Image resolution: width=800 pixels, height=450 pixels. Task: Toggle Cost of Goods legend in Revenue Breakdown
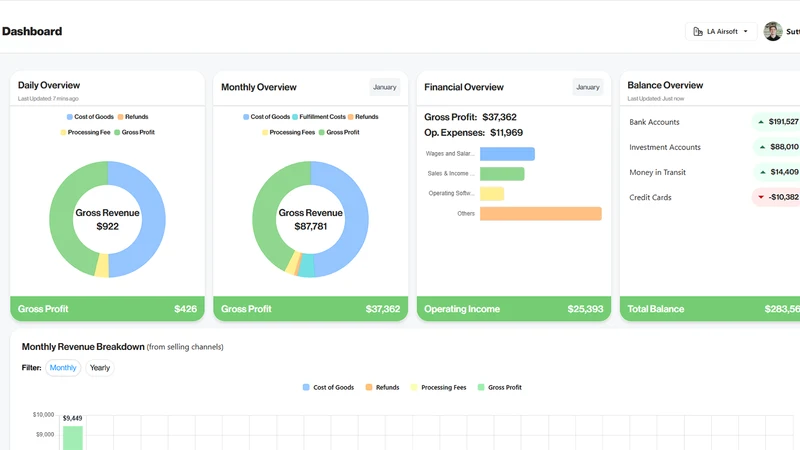click(x=328, y=387)
